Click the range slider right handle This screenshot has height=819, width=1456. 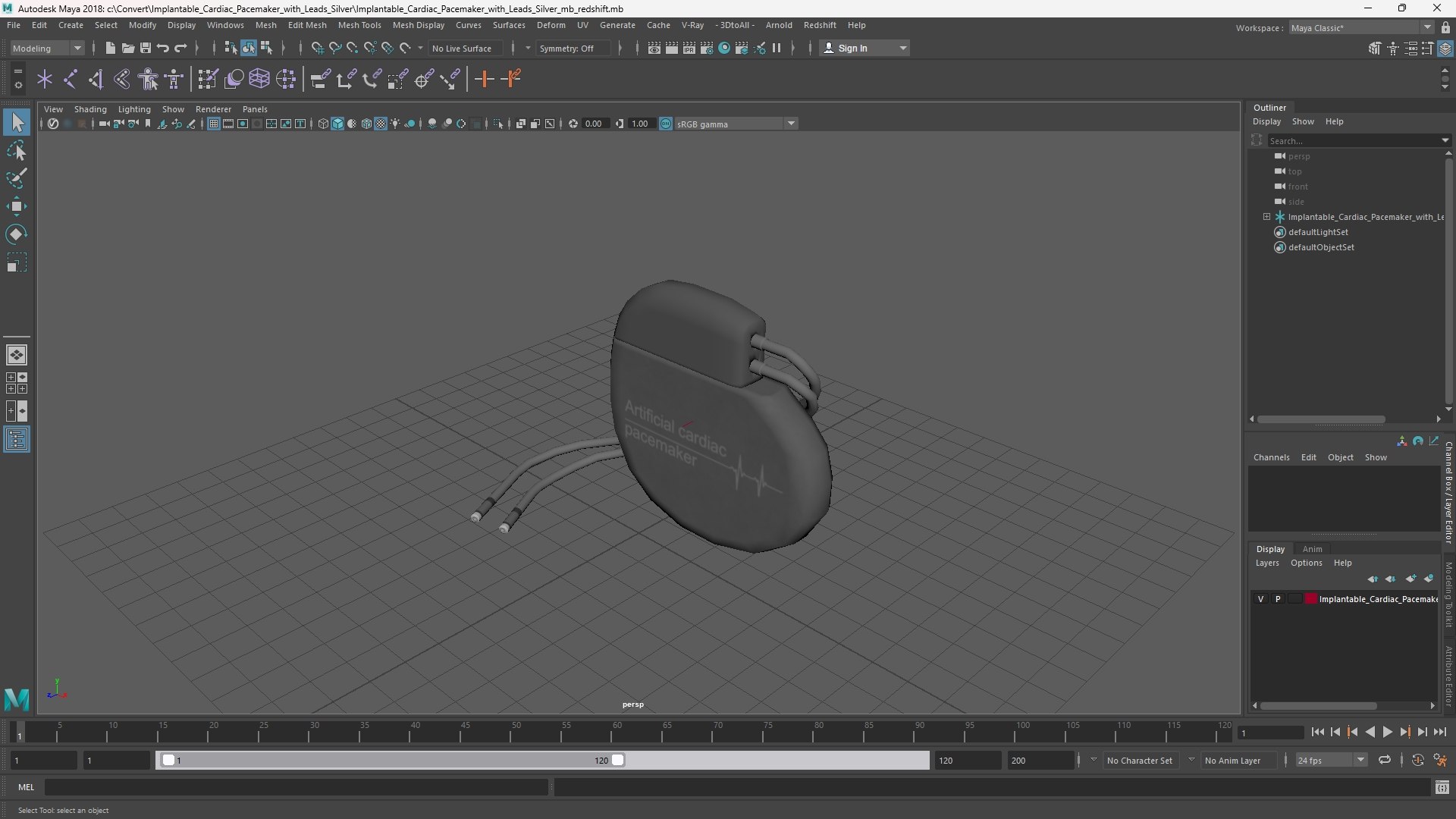pyautogui.click(x=618, y=760)
